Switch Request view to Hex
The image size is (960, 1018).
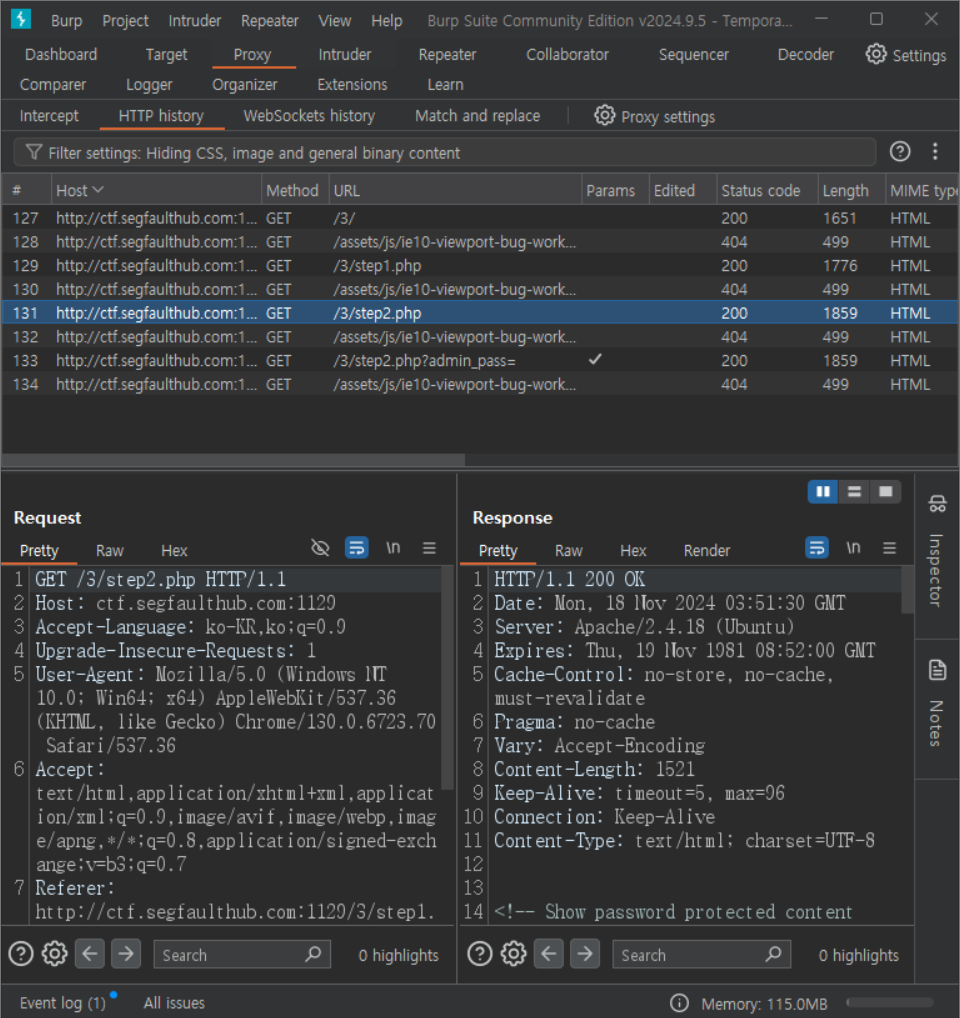click(174, 551)
